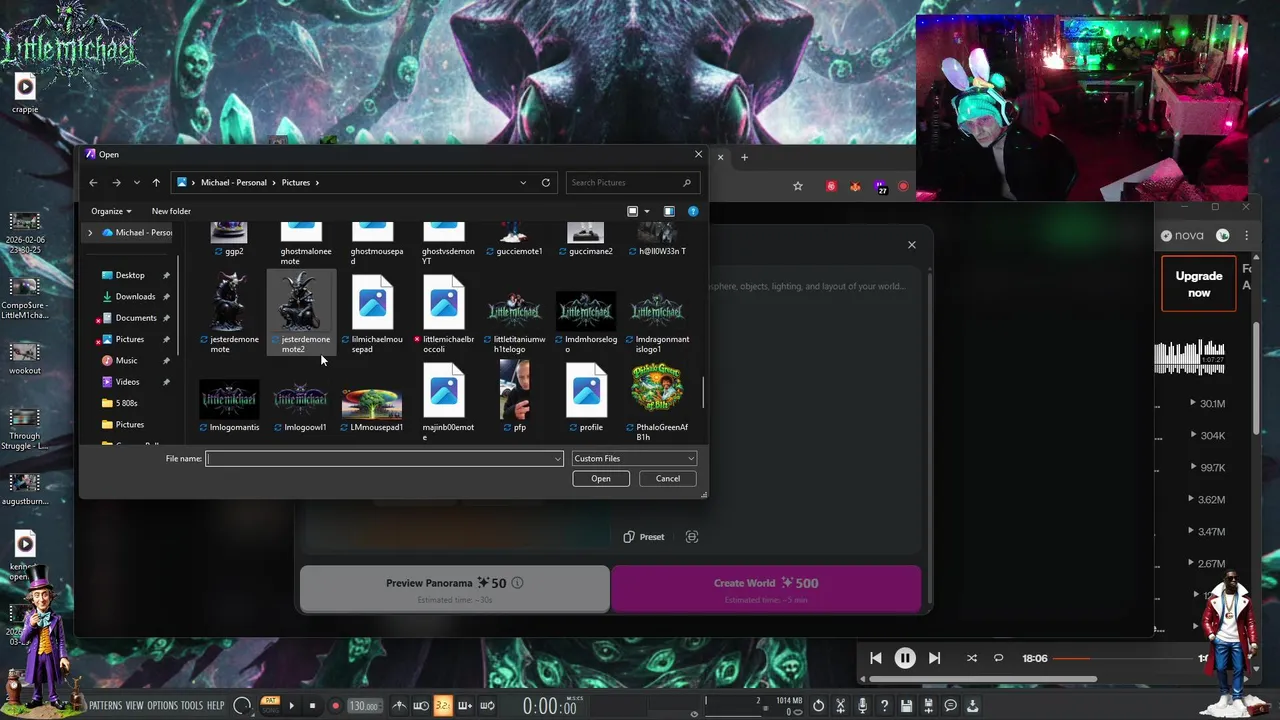Select Desktop in the navigation pane
The width and height of the screenshot is (1280, 720).
pos(129,275)
